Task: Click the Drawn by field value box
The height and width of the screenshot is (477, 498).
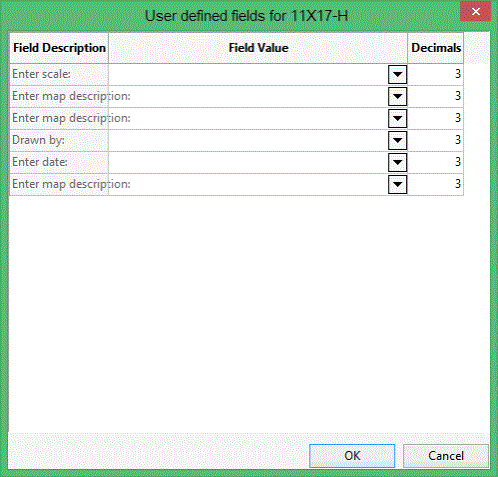Action: 248,140
